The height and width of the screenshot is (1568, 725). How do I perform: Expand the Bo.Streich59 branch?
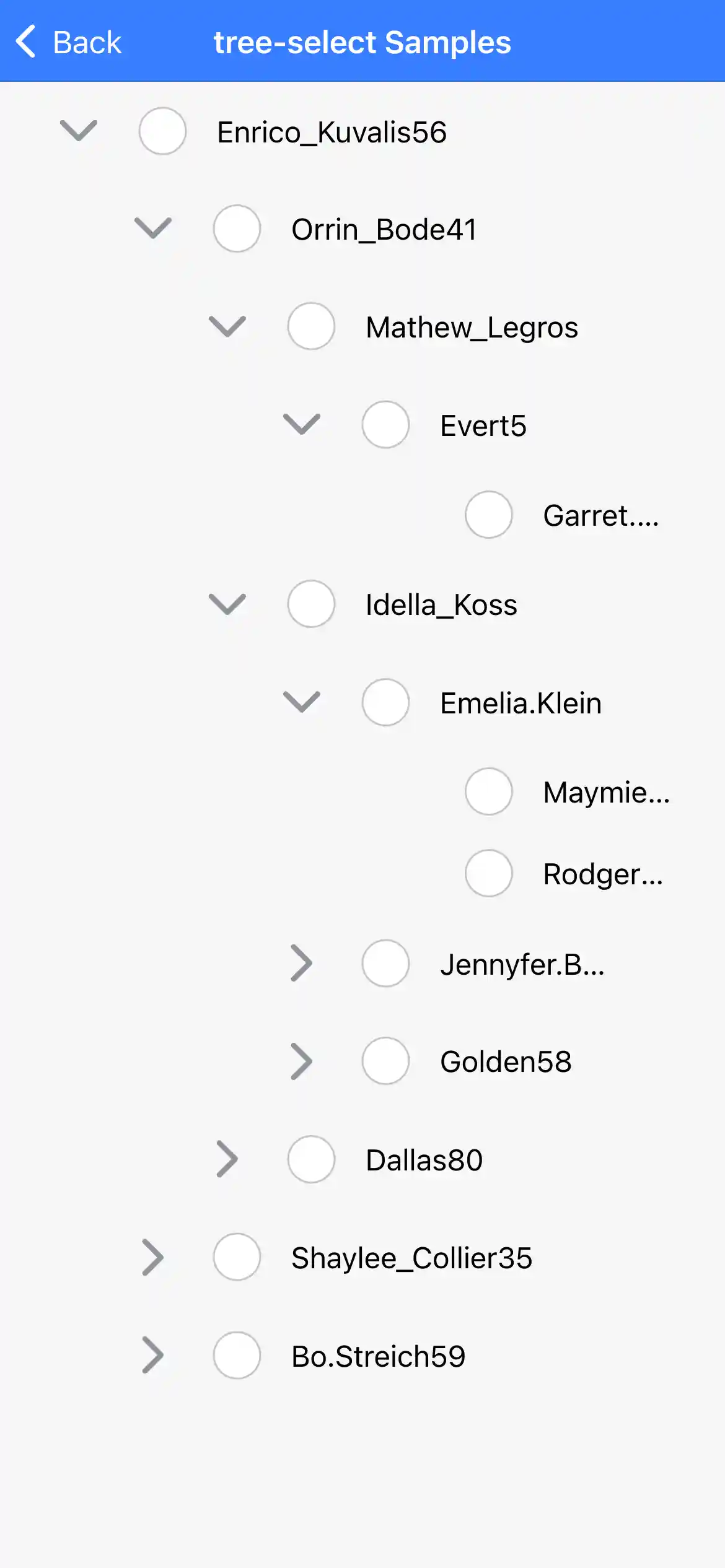click(153, 1355)
